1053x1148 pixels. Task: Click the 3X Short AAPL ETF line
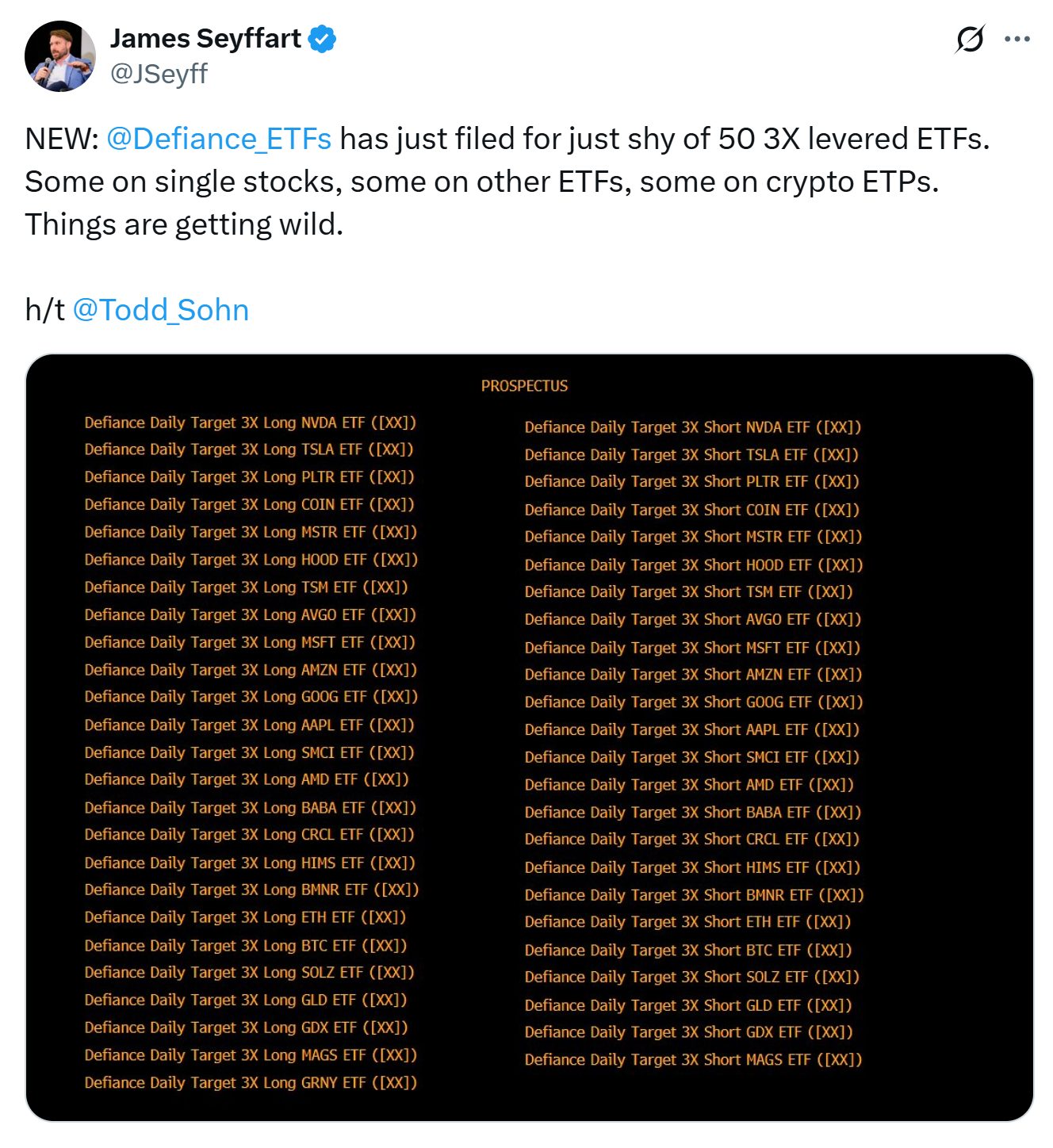click(691, 730)
